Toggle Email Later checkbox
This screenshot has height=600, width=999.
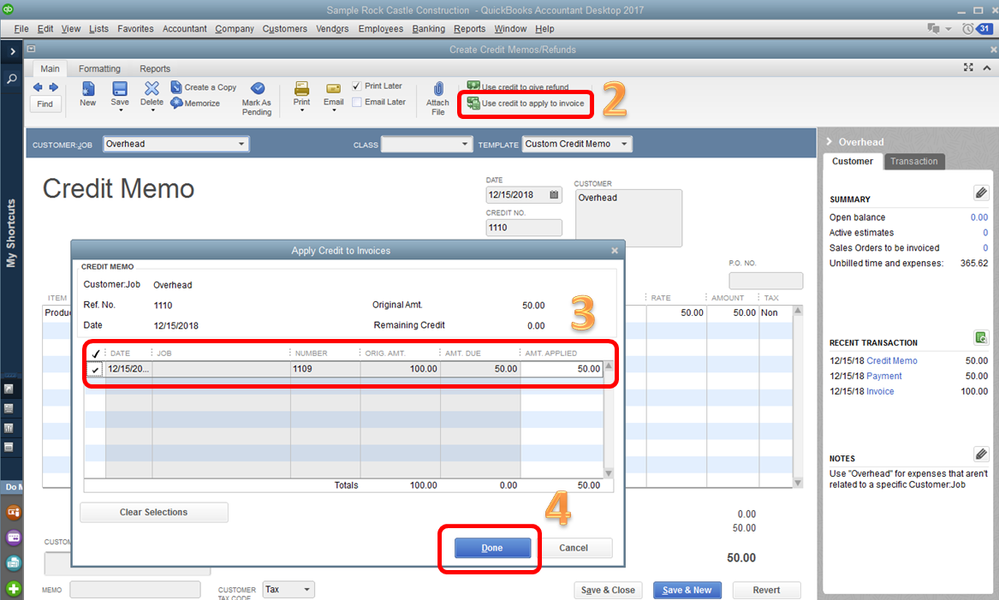[357, 102]
